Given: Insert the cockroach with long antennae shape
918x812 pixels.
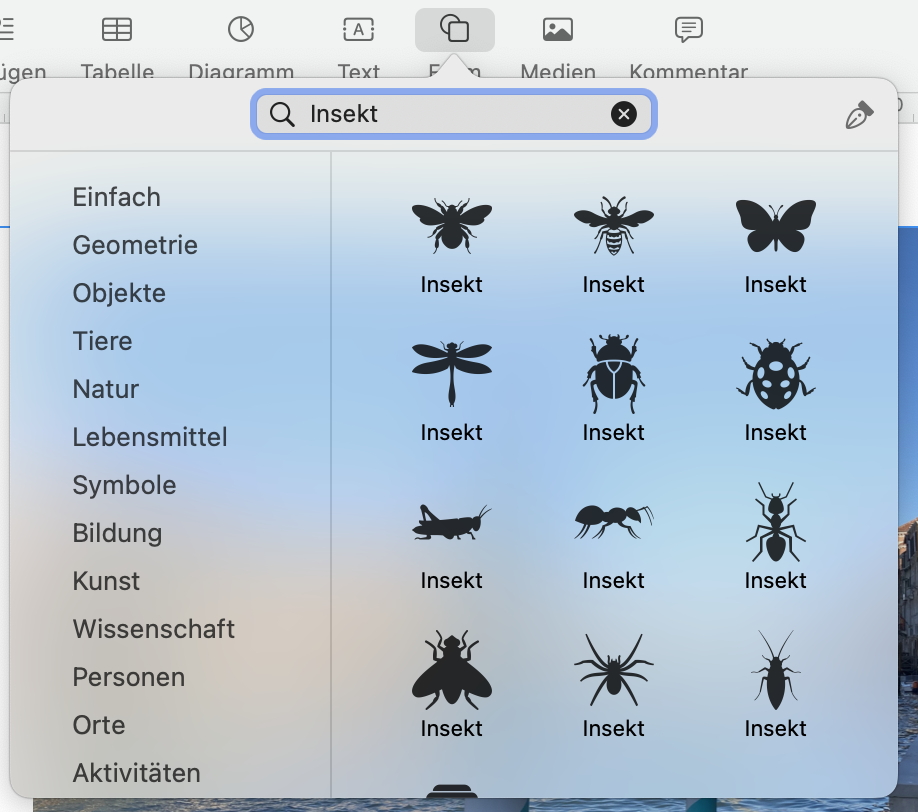Looking at the screenshot, I should (776, 670).
